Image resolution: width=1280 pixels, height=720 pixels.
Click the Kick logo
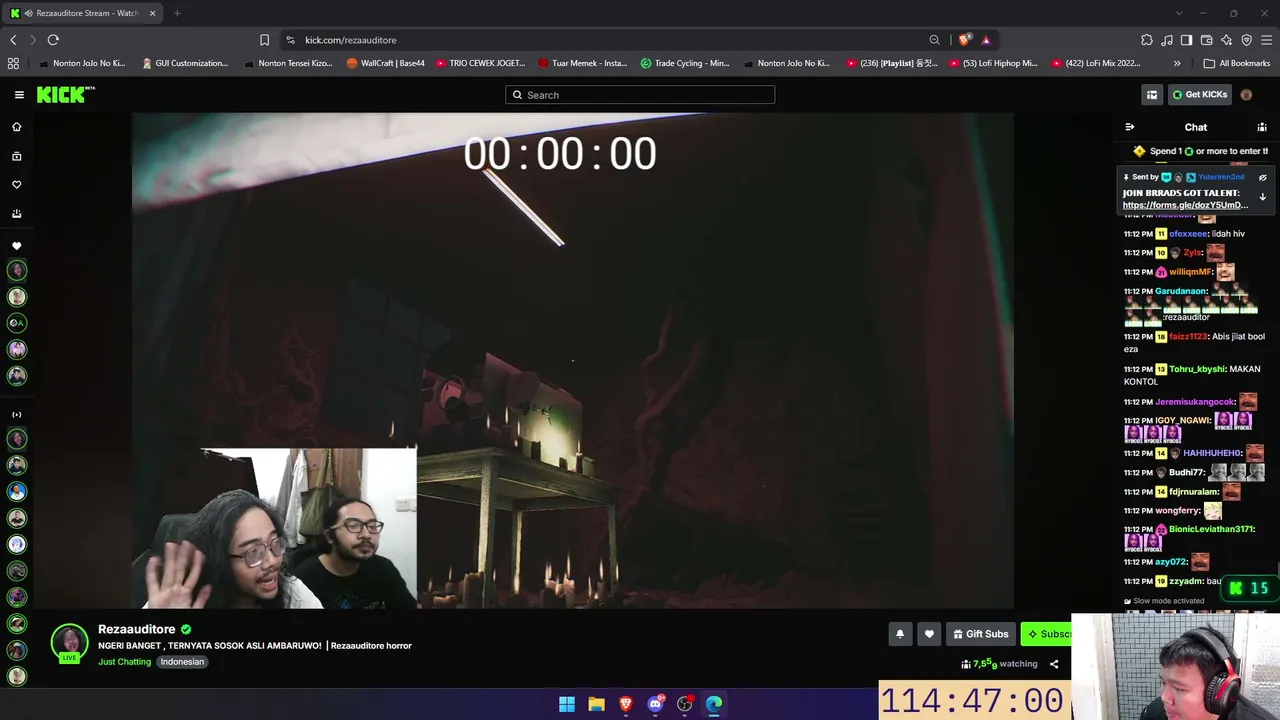66,94
